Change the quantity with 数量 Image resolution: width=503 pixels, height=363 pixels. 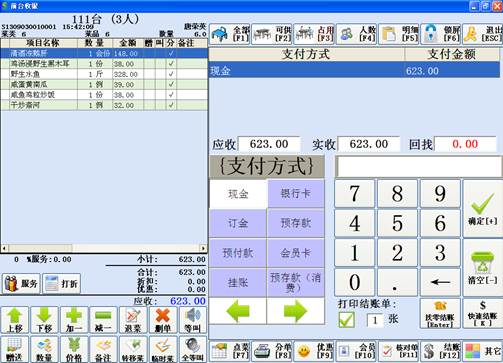(x=44, y=349)
